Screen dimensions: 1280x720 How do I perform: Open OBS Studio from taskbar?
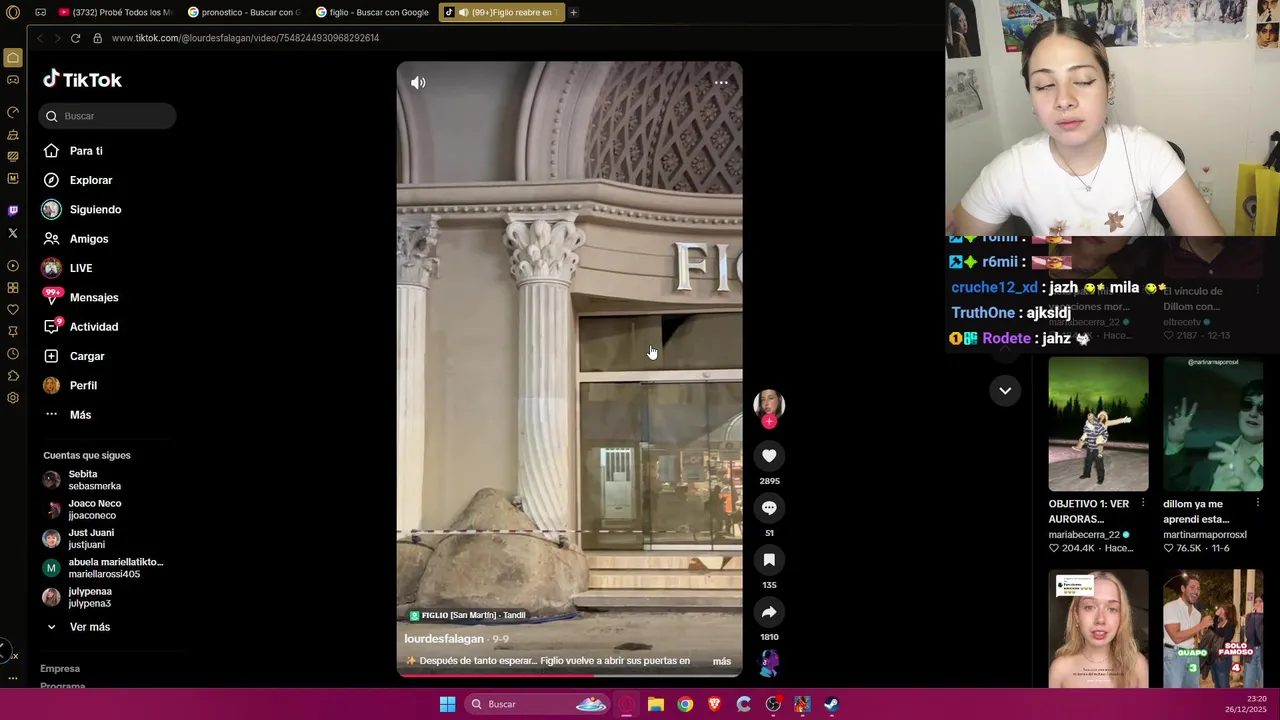(x=773, y=704)
